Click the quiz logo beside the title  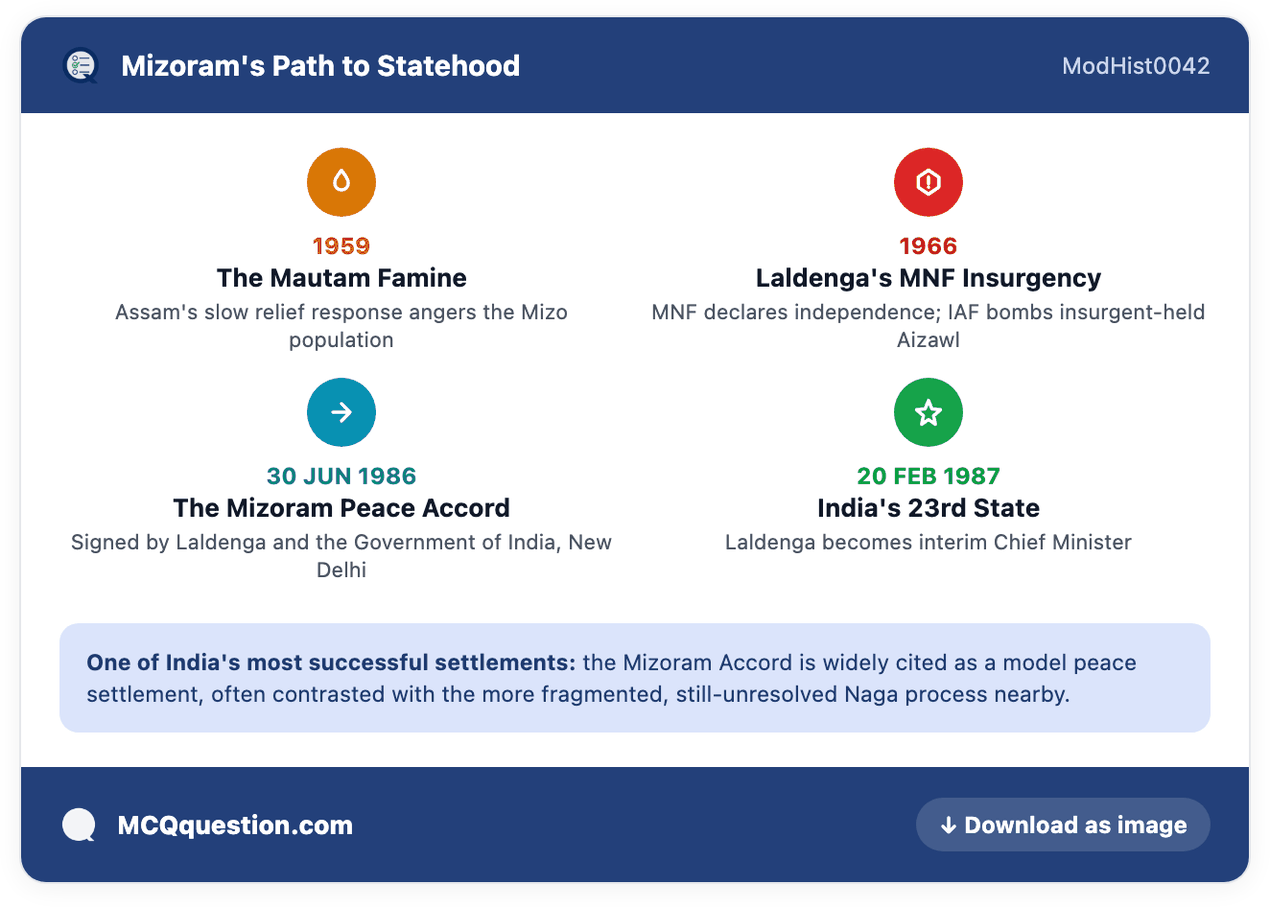click(80, 66)
